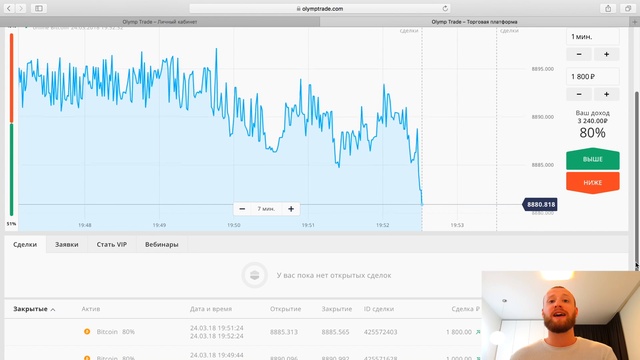Click the 7 мин. chart timeframe label
Screen dimensions: 640x360
coord(266,209)
